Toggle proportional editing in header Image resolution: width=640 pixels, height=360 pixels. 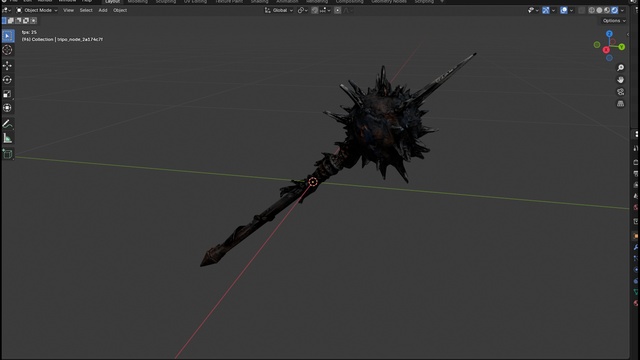click(x=338, y=10)
